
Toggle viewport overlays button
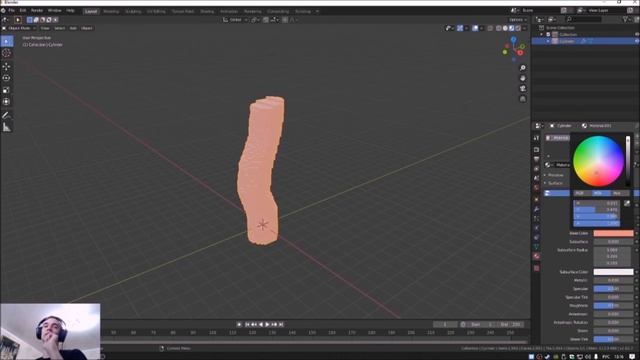475,28
